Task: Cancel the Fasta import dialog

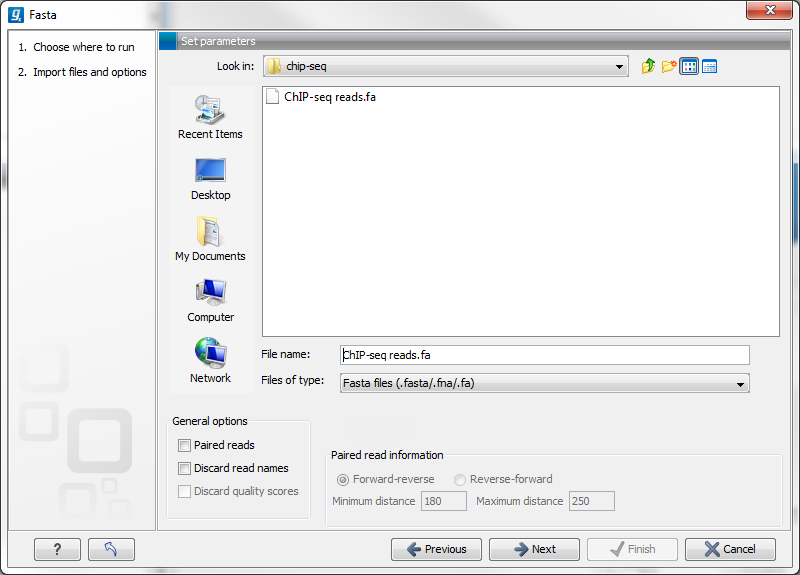Action: (x=730, y=549)
